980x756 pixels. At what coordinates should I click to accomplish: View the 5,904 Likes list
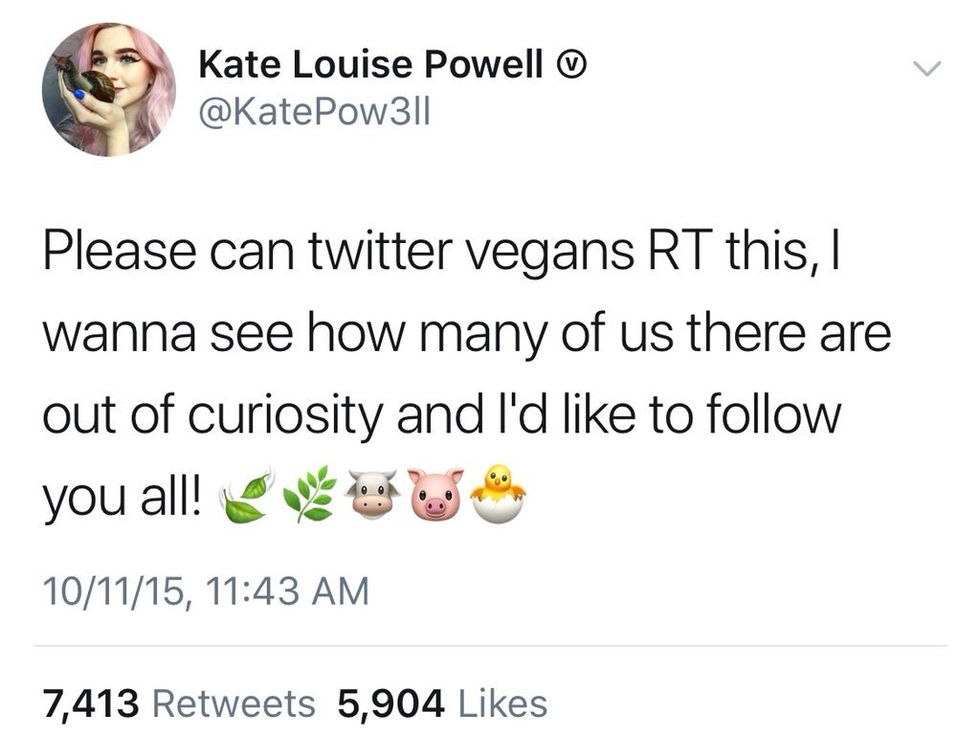(442, 703)
